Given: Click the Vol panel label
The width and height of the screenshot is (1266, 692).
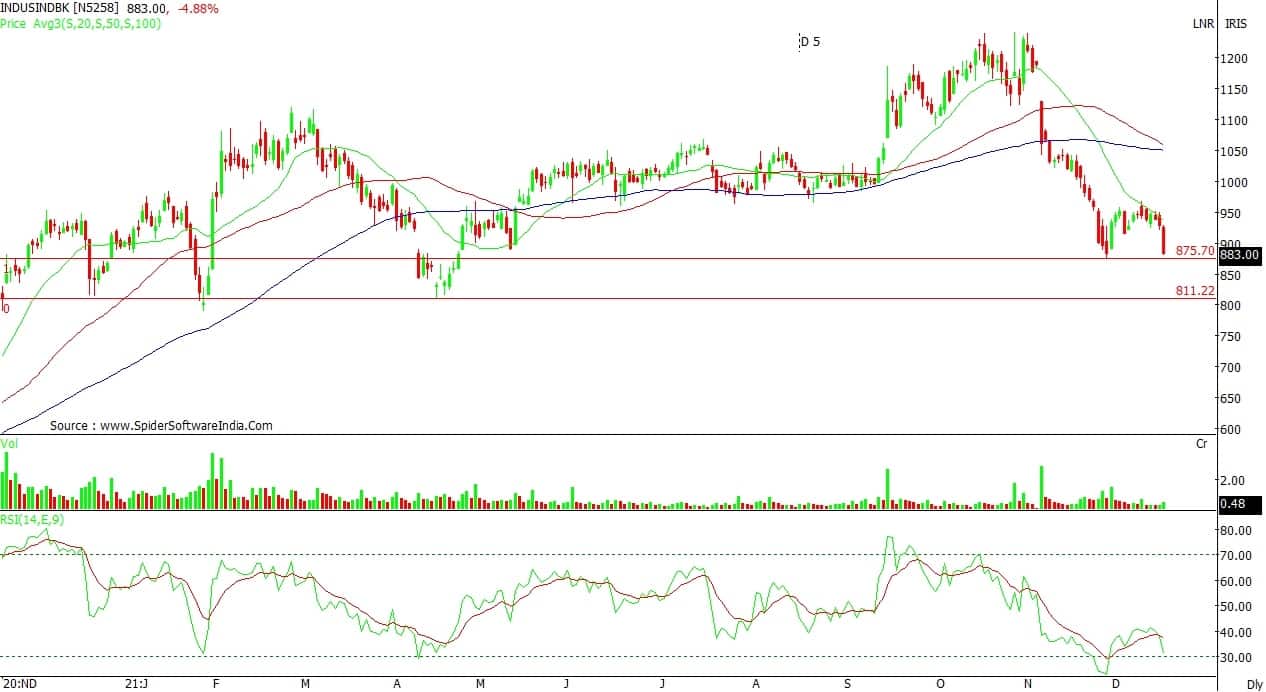Looking at the screenshot, I should coord(9,441).
